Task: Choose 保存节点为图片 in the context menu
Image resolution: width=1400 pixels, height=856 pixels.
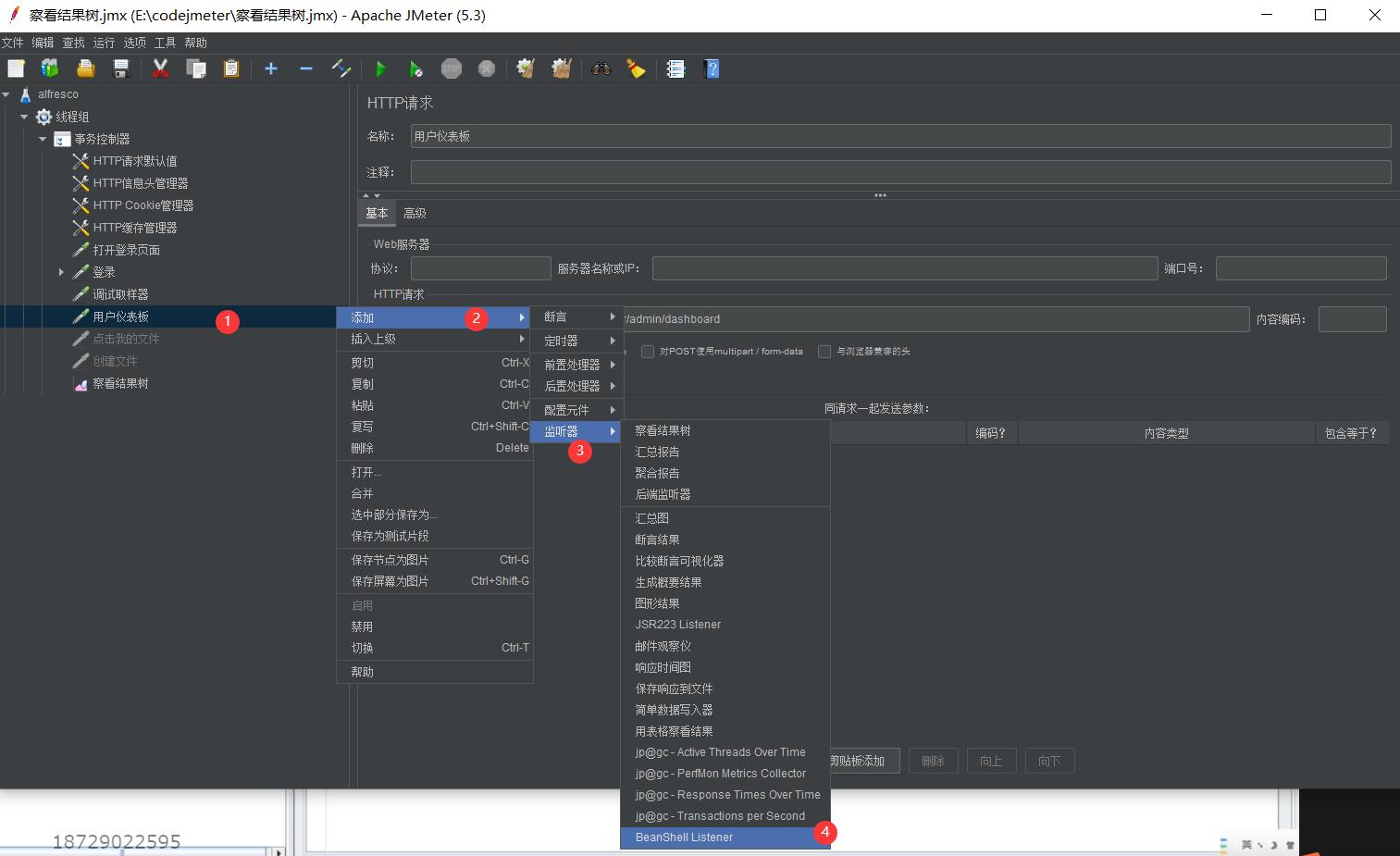Action: [434, 560]
